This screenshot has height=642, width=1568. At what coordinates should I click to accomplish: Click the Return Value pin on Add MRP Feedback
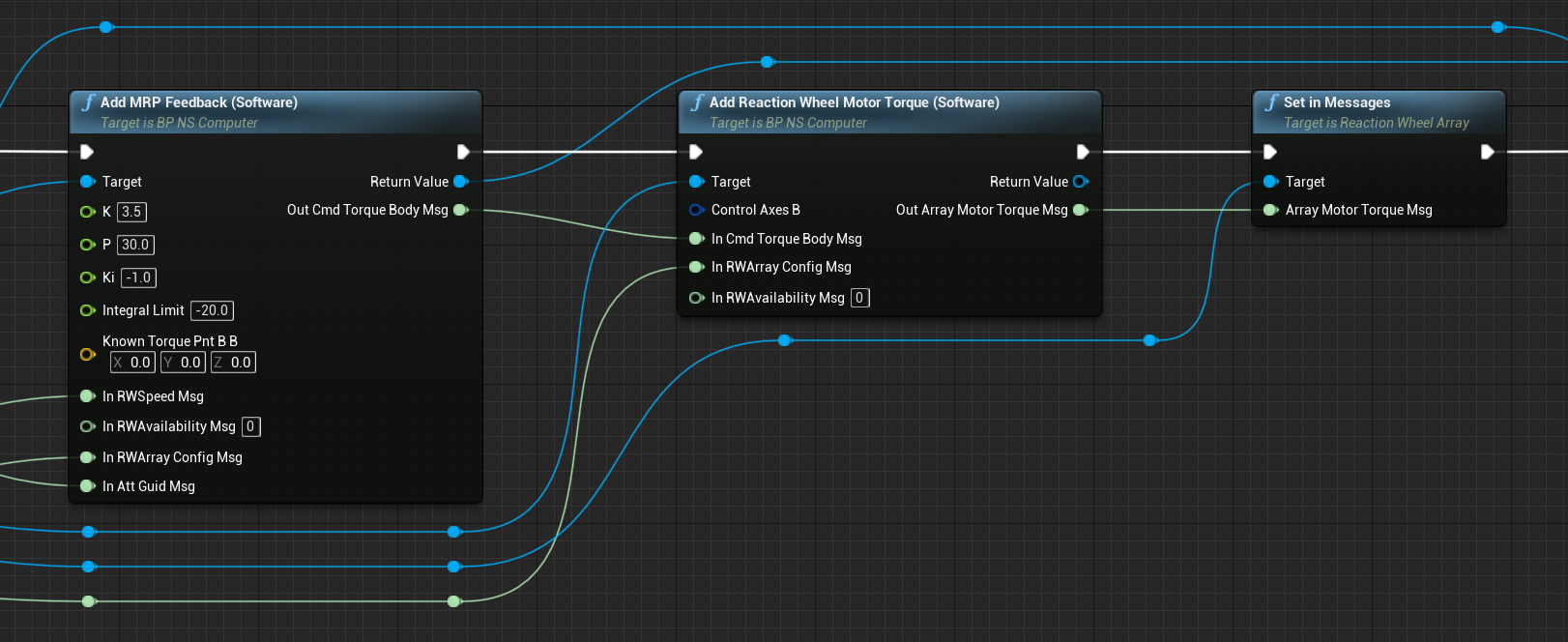(x=461, y=182)
